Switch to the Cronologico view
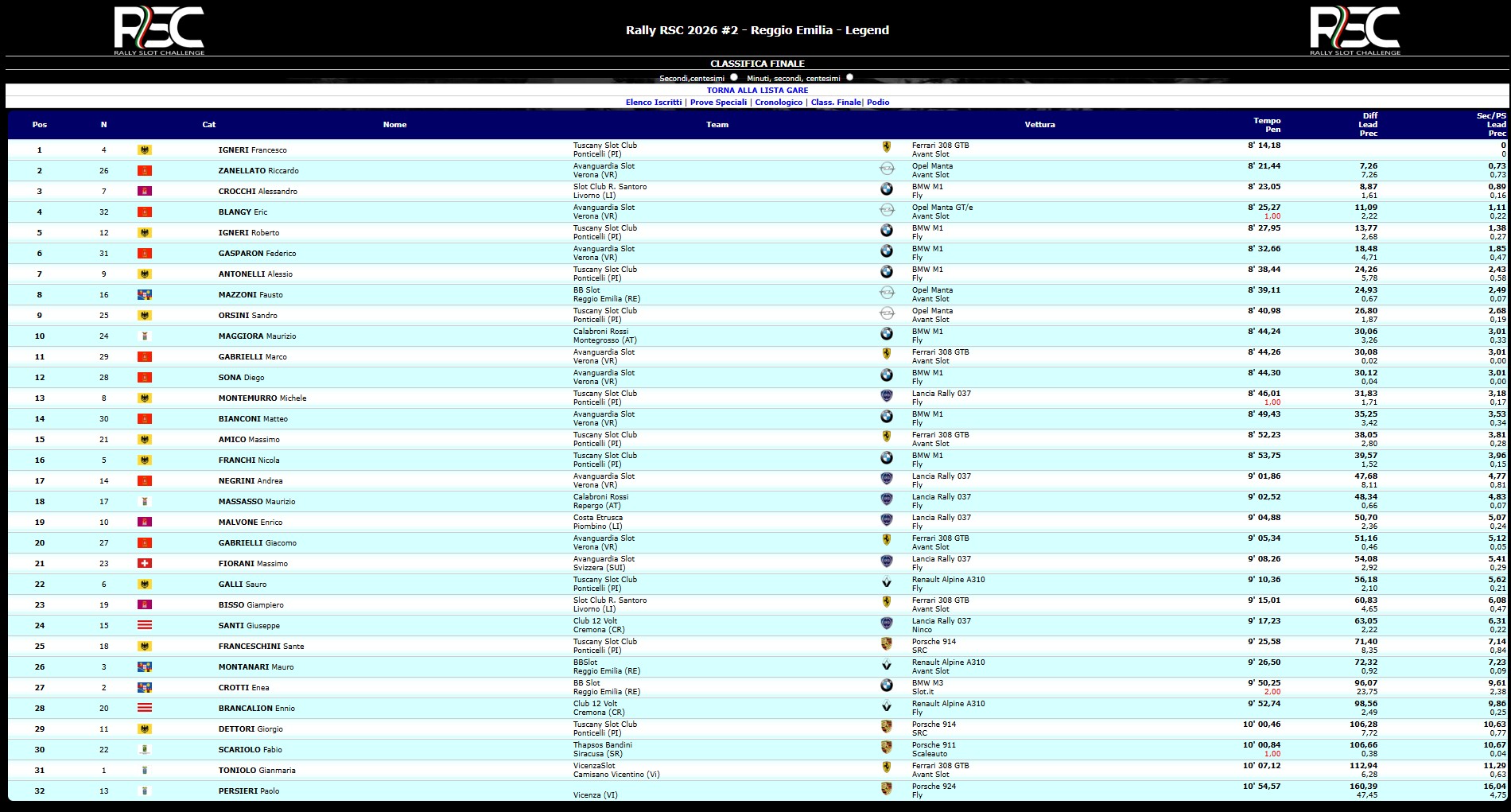The image size is (1511, 812). click(779, 103)
